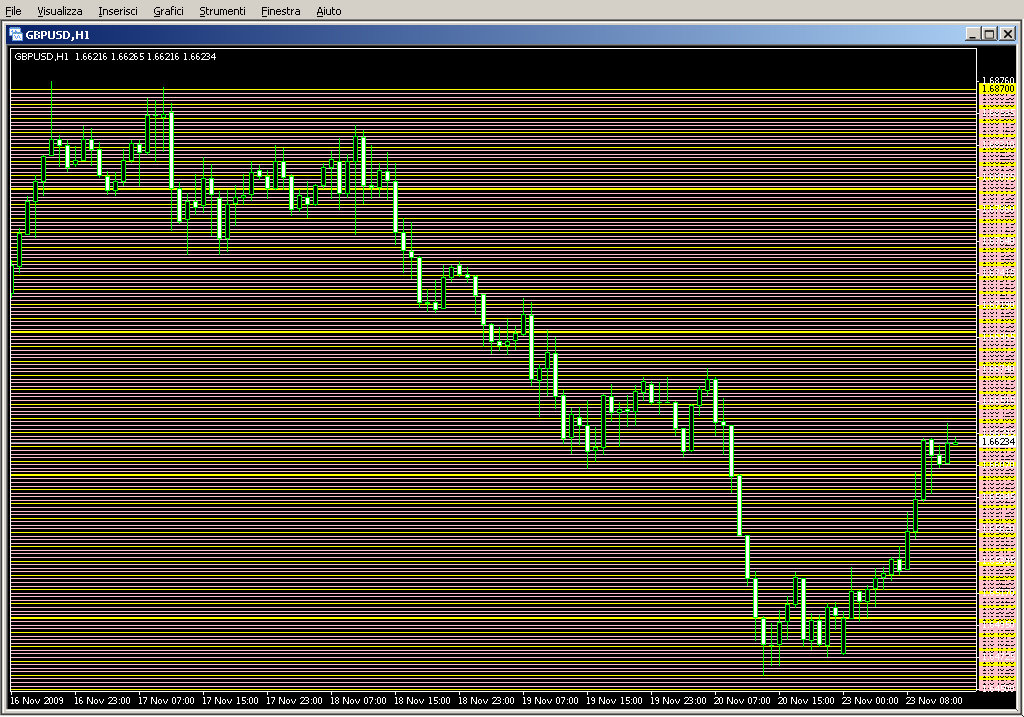The height and width of the screenshot is (717, 1024).
Task: Open the Aiuto menu
Action: 328,11
